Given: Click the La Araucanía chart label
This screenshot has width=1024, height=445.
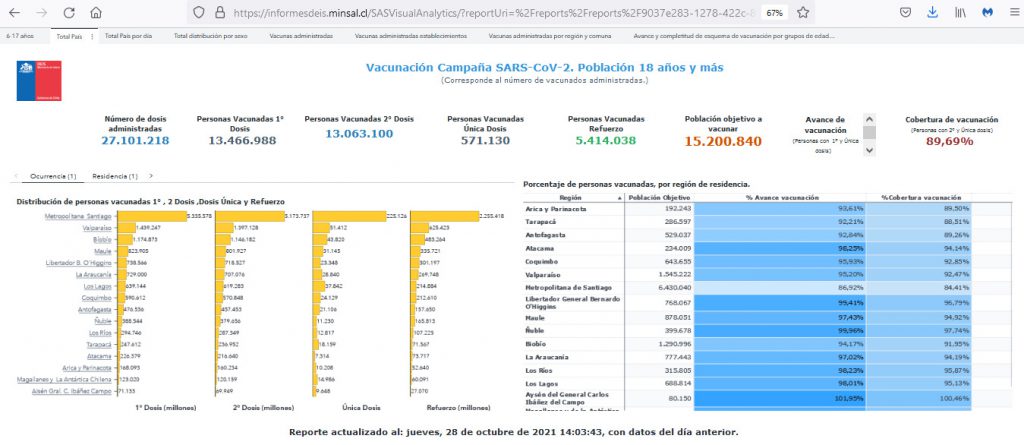Looking at the screenshot, I should 94,274.
